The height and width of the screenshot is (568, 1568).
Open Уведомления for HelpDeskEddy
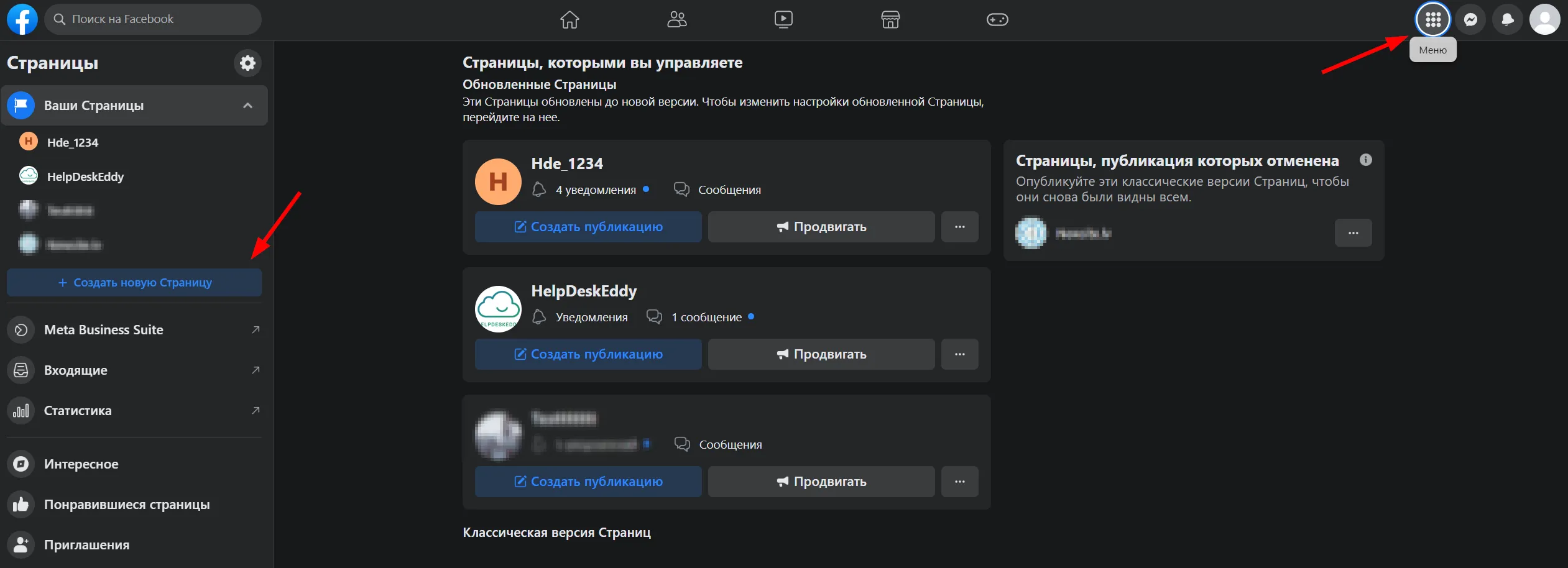pyautogui.click(x=591, y=318)
